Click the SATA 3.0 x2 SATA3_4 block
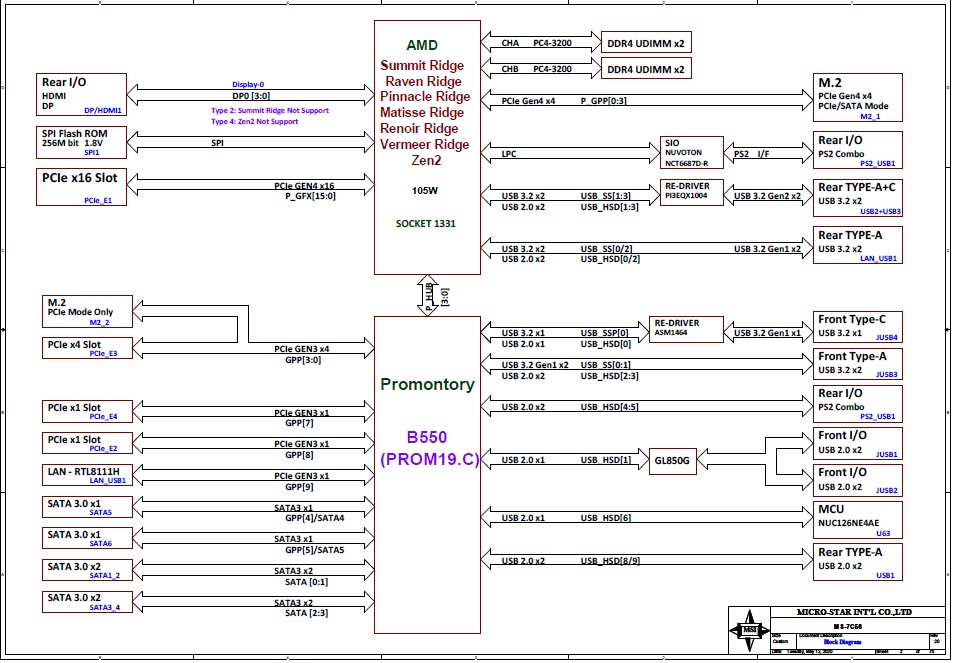953x663 pixels. (x=82, y=601)
